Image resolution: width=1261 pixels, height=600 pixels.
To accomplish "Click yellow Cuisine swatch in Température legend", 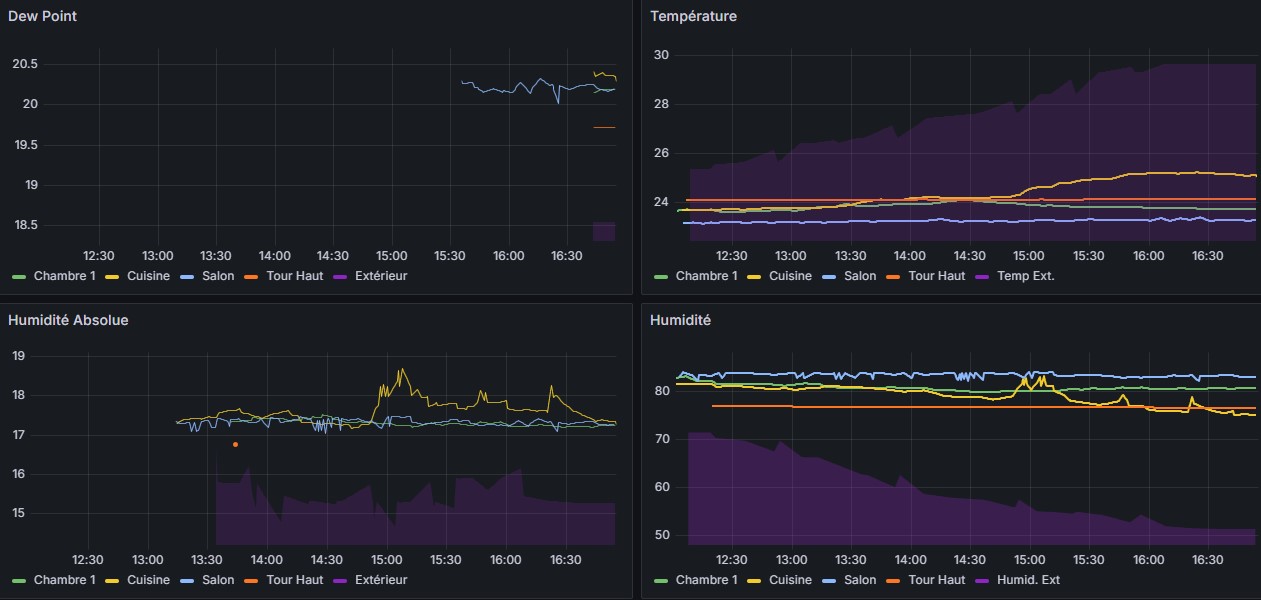I will pos(756,275).
